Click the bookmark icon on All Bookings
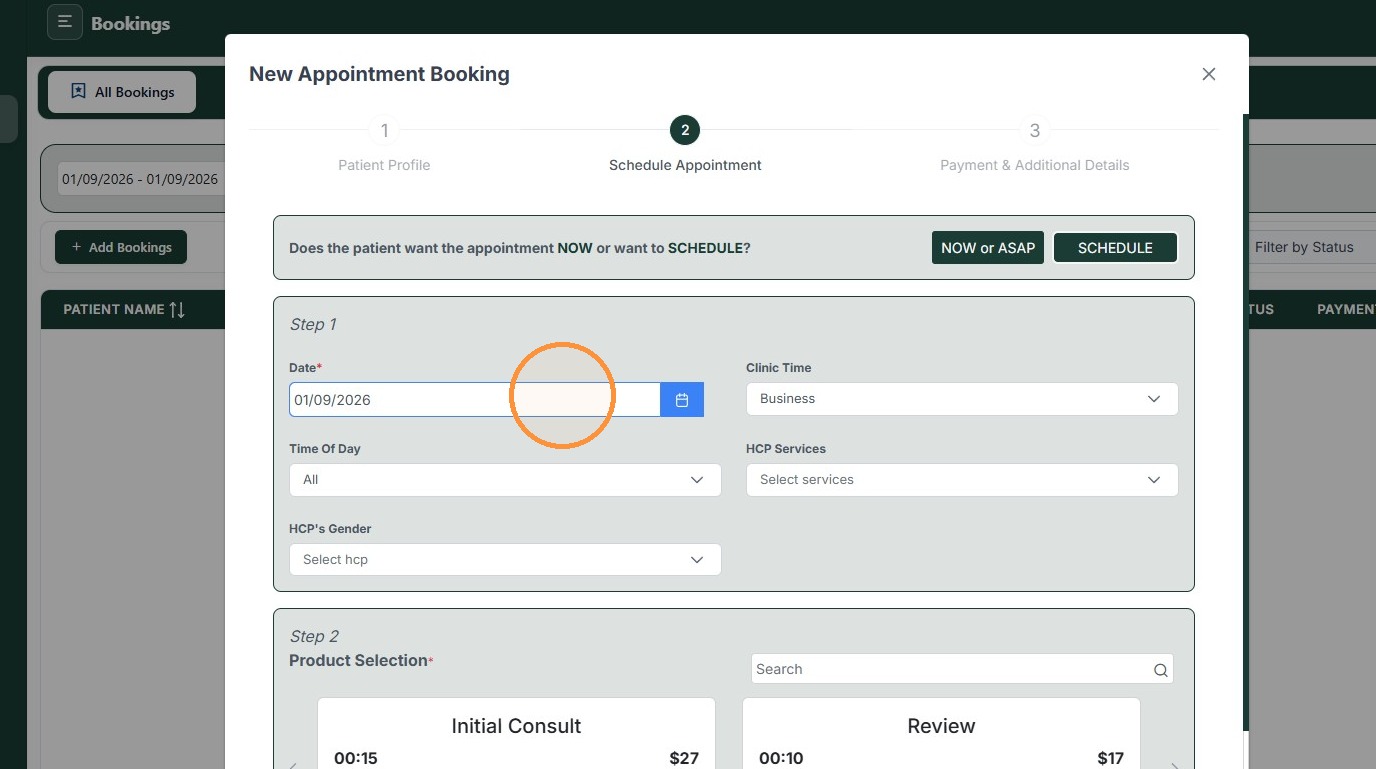 click(78, 92)
